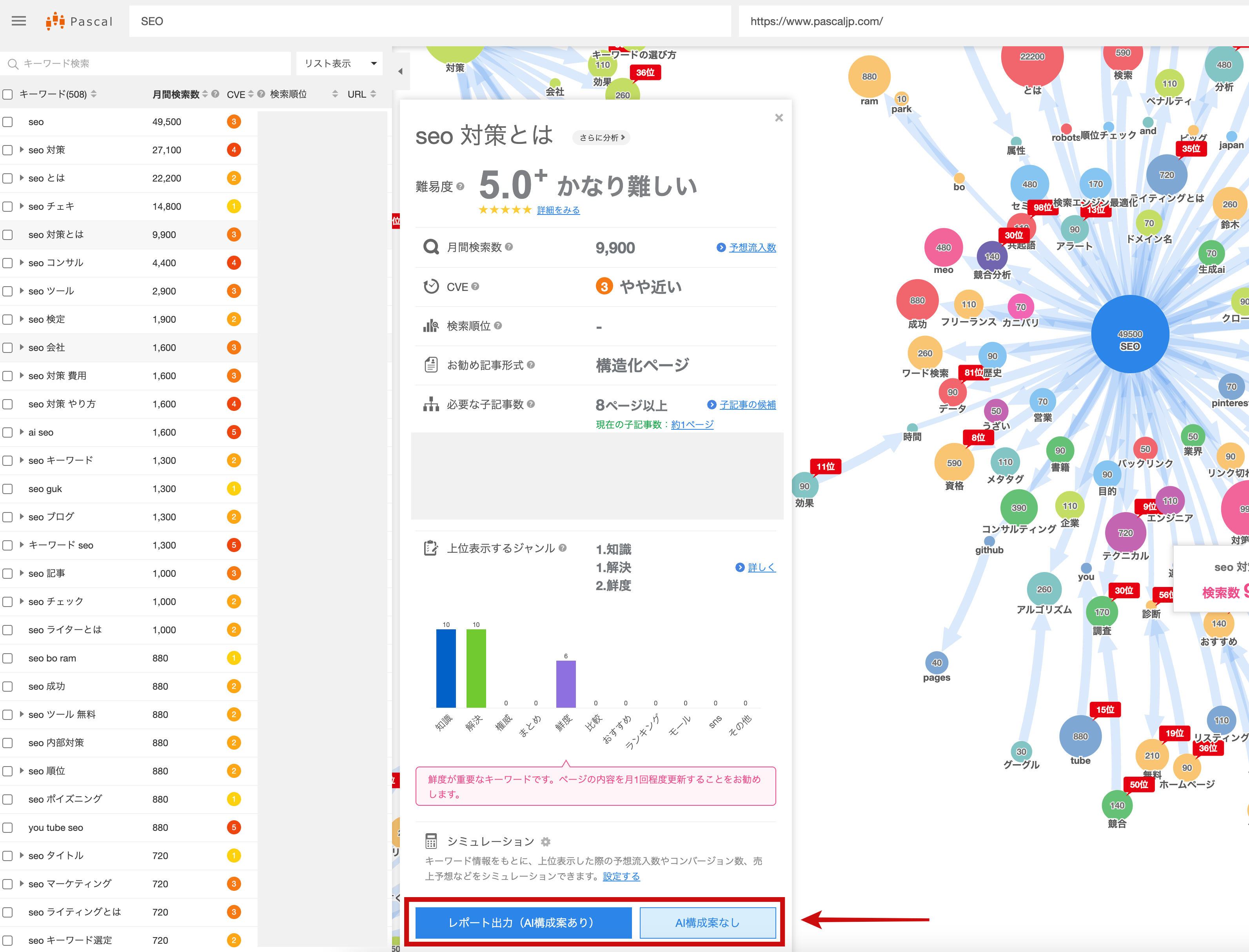Image resolution: width=1249 pixels, height=952 pixels.
Task: Collapse the left panel with the triangle arrow
Action: pos(401,71)
